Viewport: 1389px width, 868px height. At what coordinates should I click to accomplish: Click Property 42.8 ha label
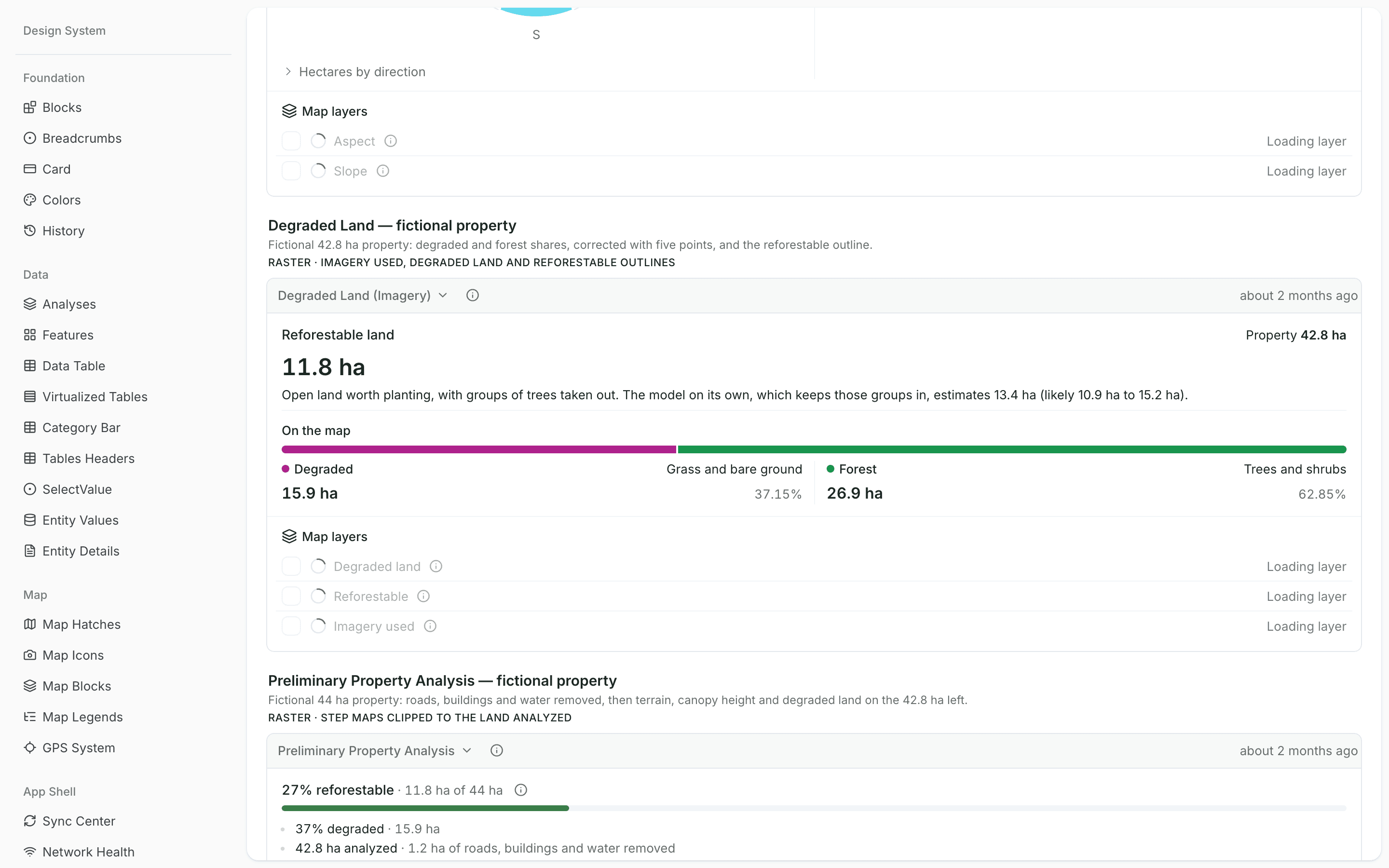click(1295, 335)
